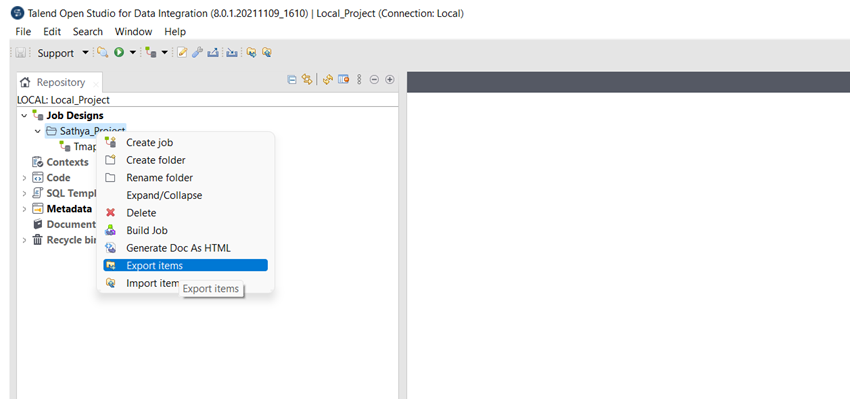Click Collapse All in Repository panel
The width and height of the screenshot is (850, 399).
point(292,80)
